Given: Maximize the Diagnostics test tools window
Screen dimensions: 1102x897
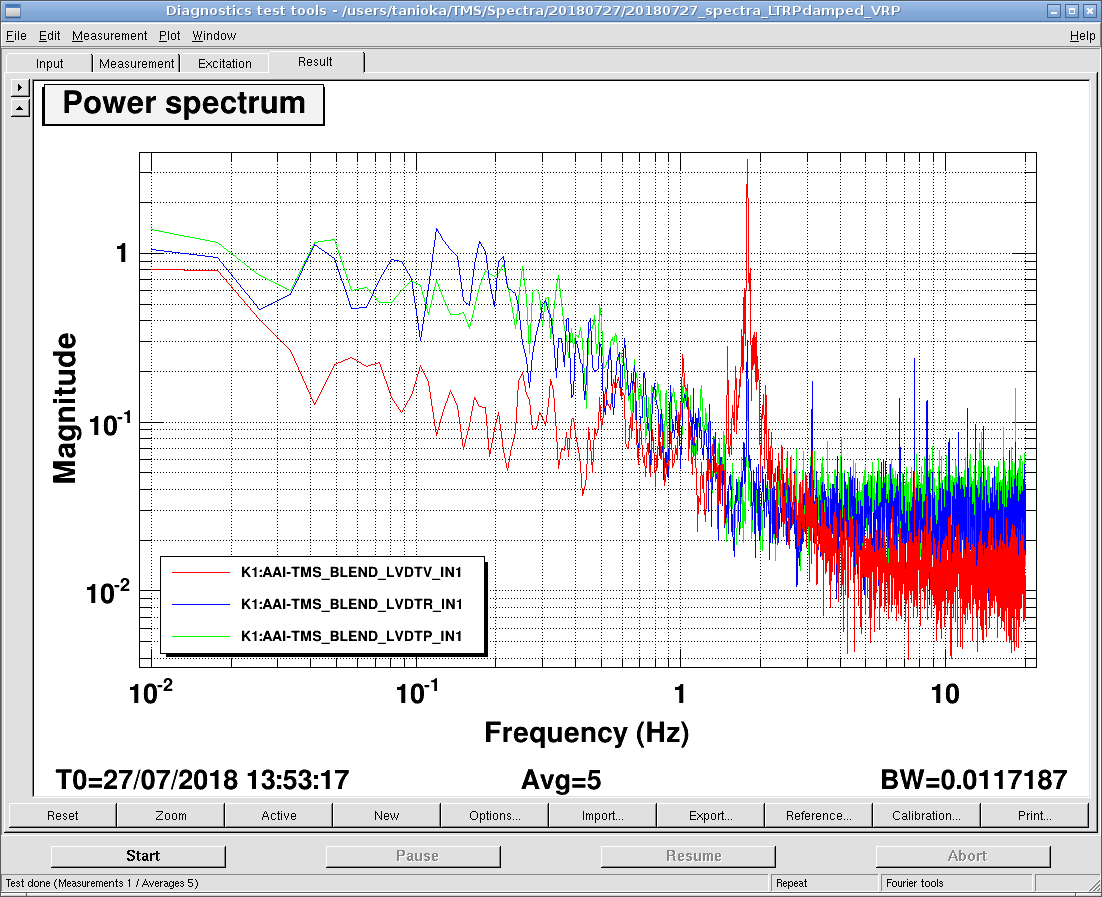Looking at the screenshot, I should tap(1071, 11).
